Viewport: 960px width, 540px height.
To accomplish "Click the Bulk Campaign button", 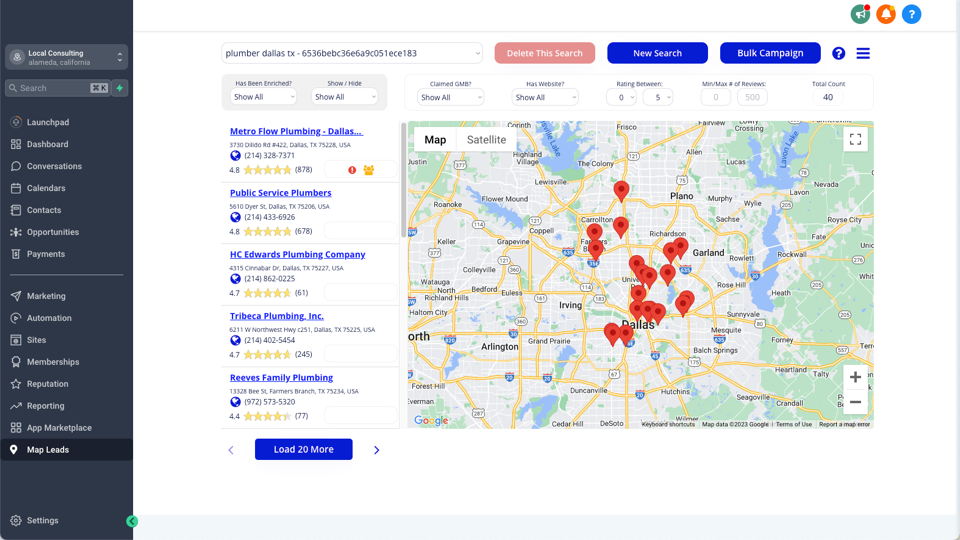I will (x=770, y=53).
